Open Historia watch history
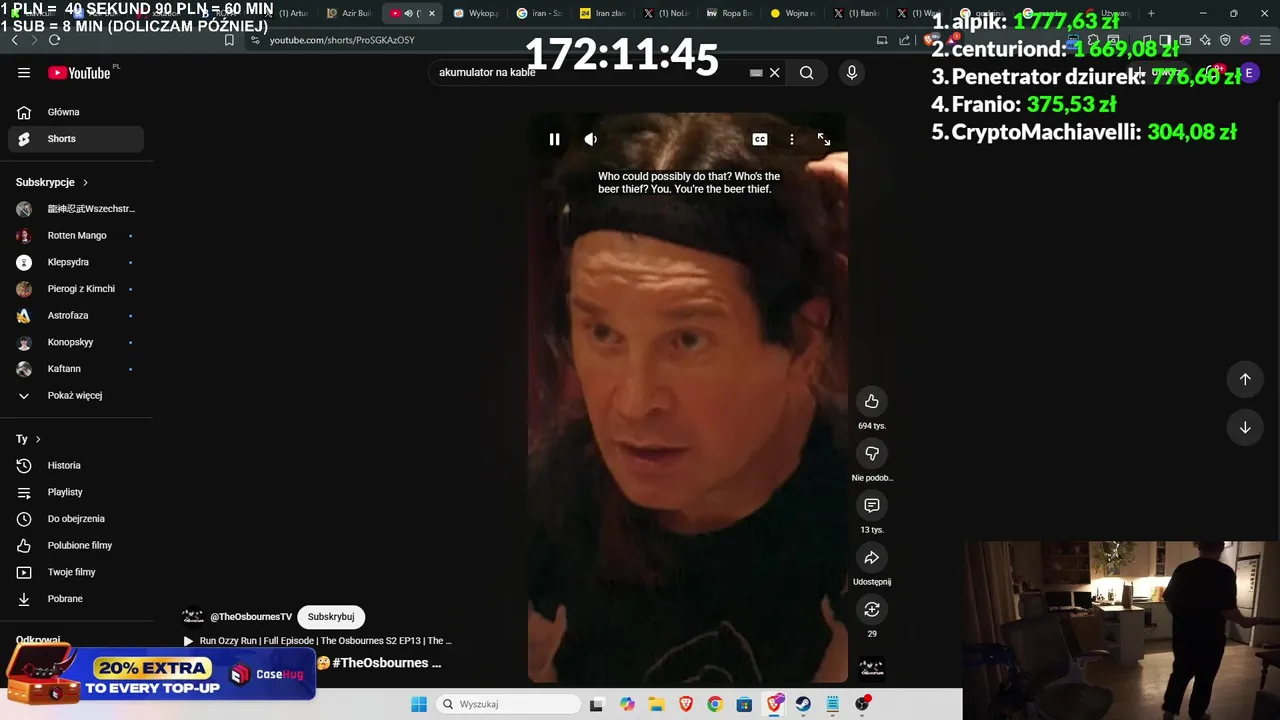 tap(76, 465)
